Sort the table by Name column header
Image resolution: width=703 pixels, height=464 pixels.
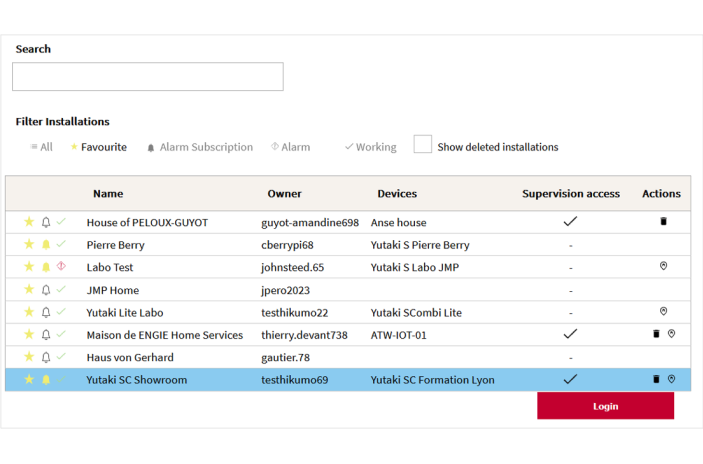click(108, 194)
